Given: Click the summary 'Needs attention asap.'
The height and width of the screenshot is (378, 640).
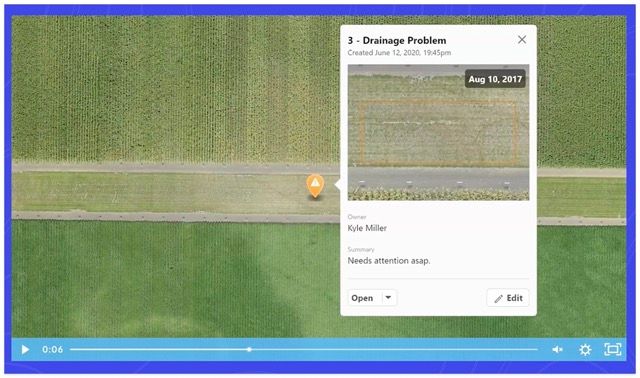Looking at the screenshot, I should (x=389, y=260).
